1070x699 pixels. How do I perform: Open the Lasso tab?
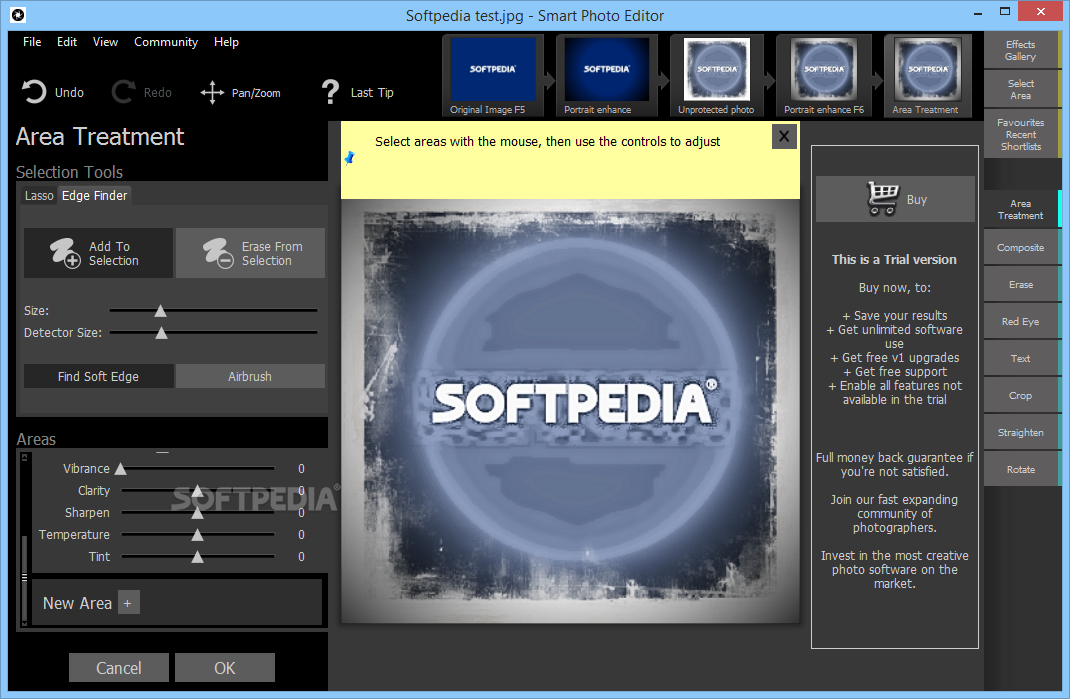[x=39, y=196]
